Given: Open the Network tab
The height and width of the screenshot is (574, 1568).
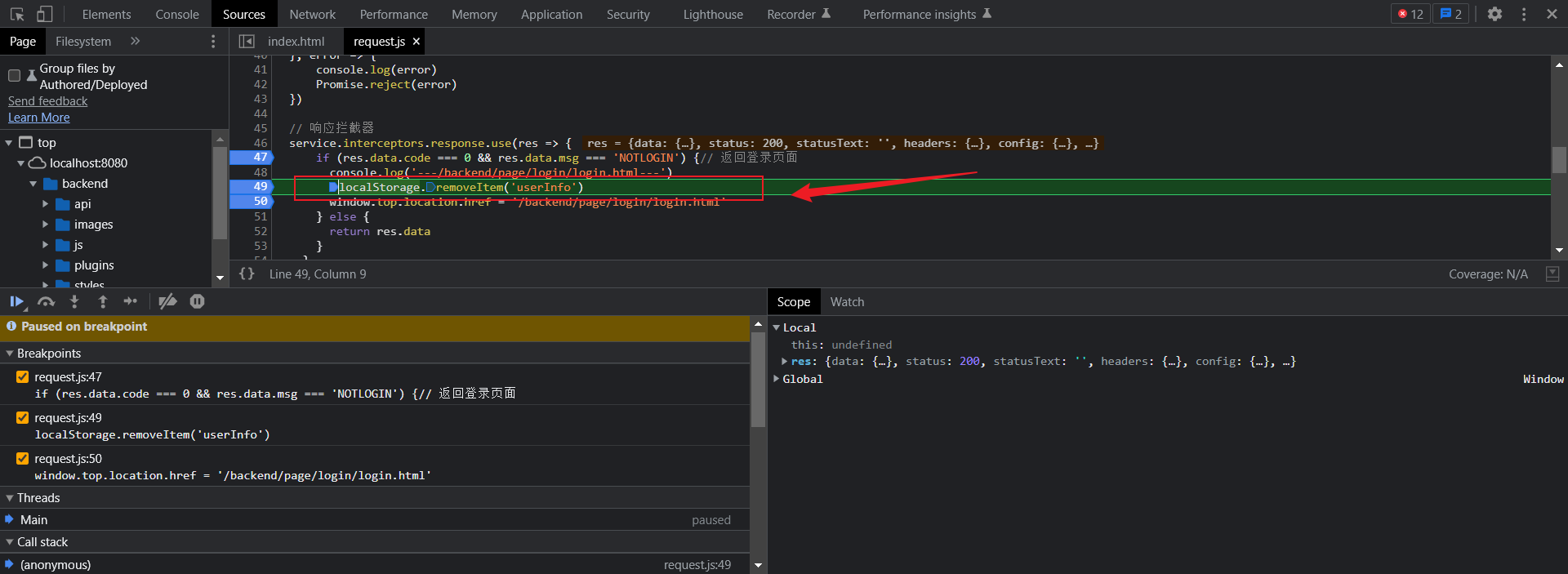Looking at the screenshot, I should click(x=313, y=14).
